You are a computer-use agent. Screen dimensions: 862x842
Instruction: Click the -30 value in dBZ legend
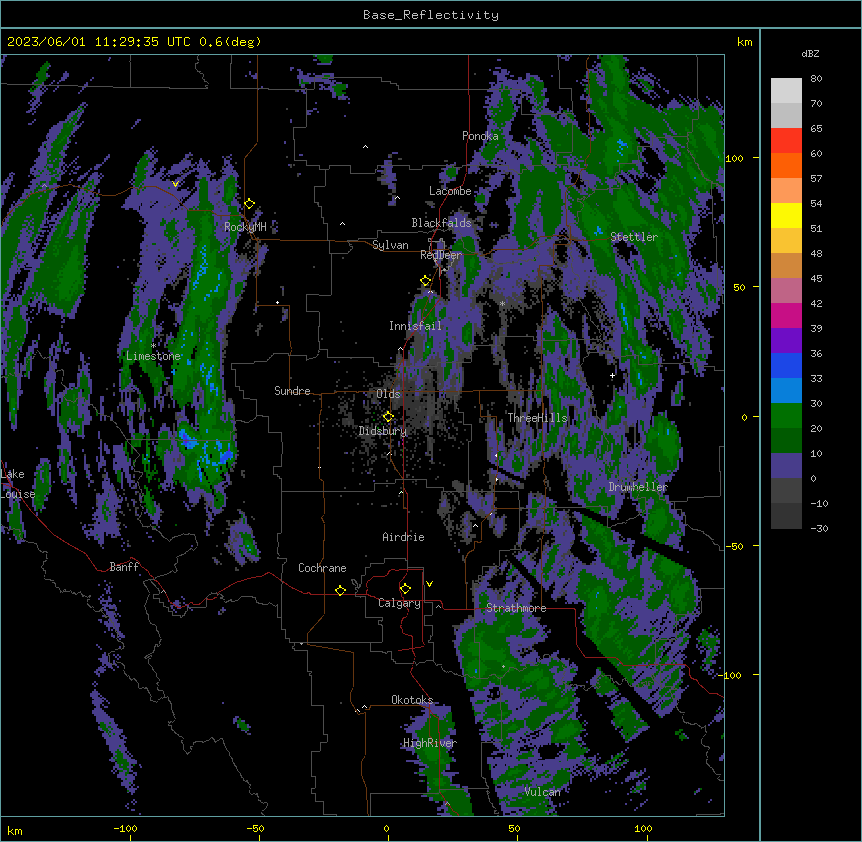(x=819, y=528)
